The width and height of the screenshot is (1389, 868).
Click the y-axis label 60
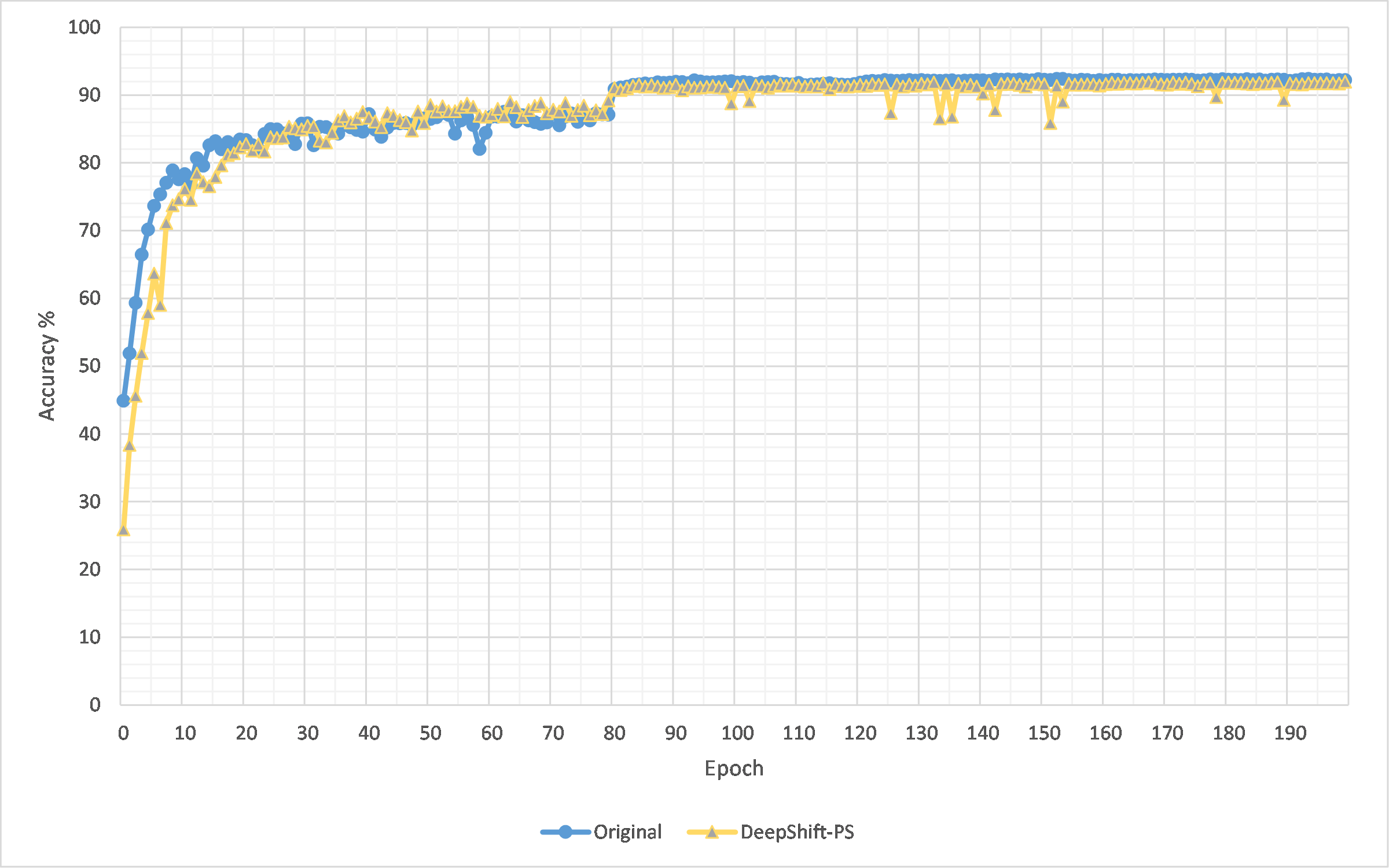pos(90,298)
